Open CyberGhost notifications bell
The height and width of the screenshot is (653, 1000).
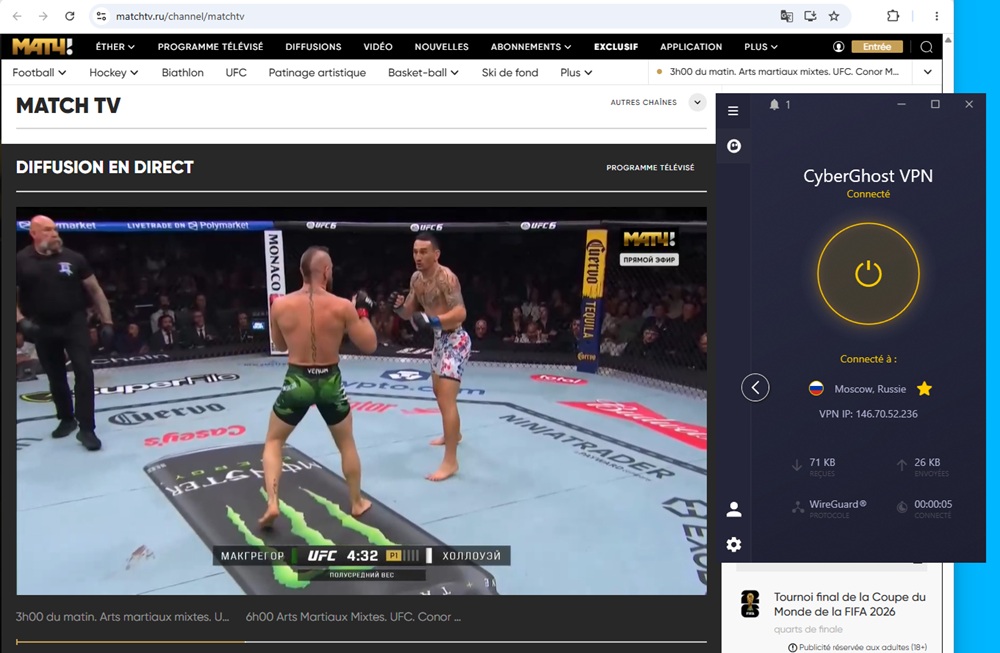click(x=774, y=105)
